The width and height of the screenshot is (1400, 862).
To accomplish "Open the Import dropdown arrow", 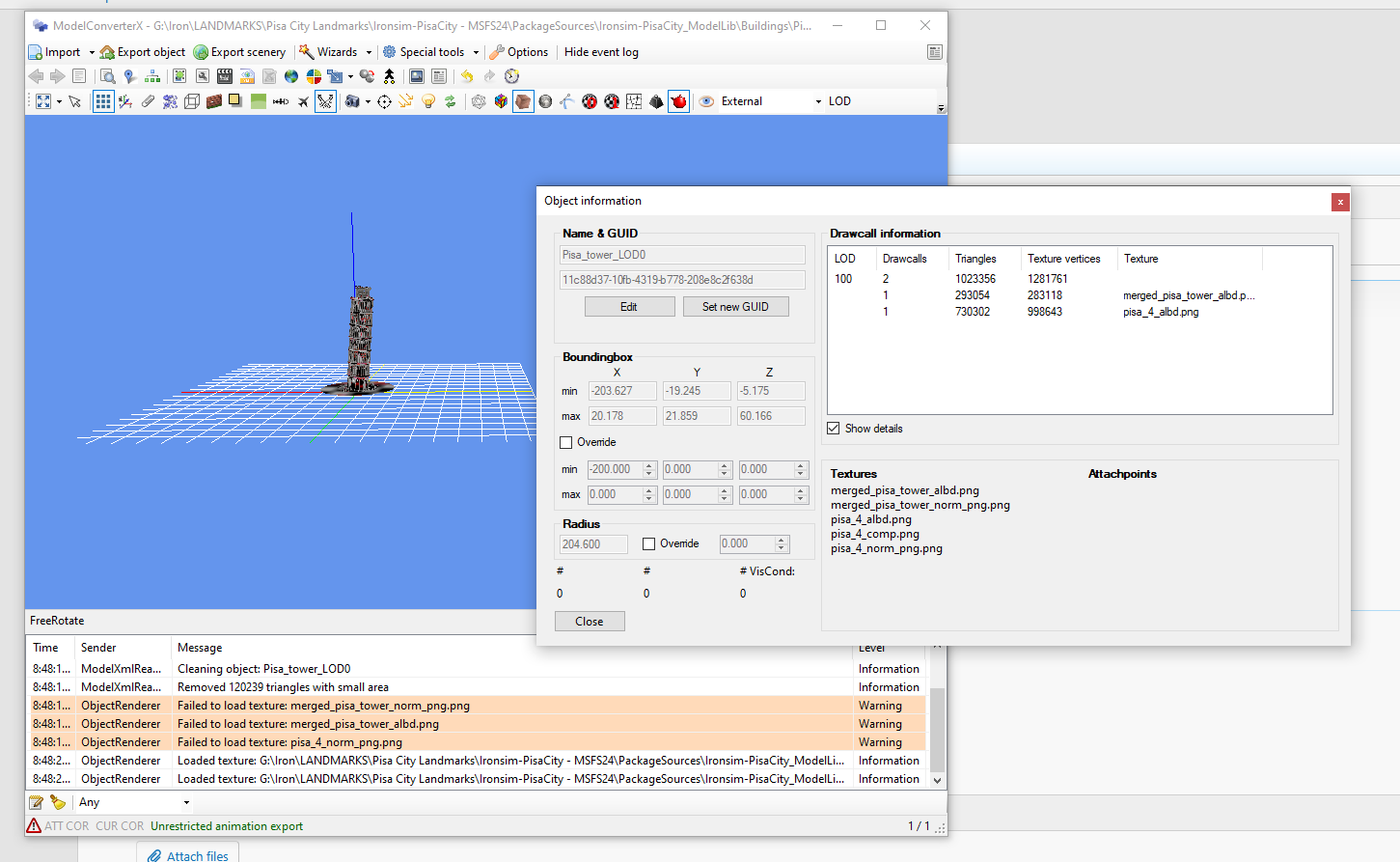I will click(x=92, y=52).
